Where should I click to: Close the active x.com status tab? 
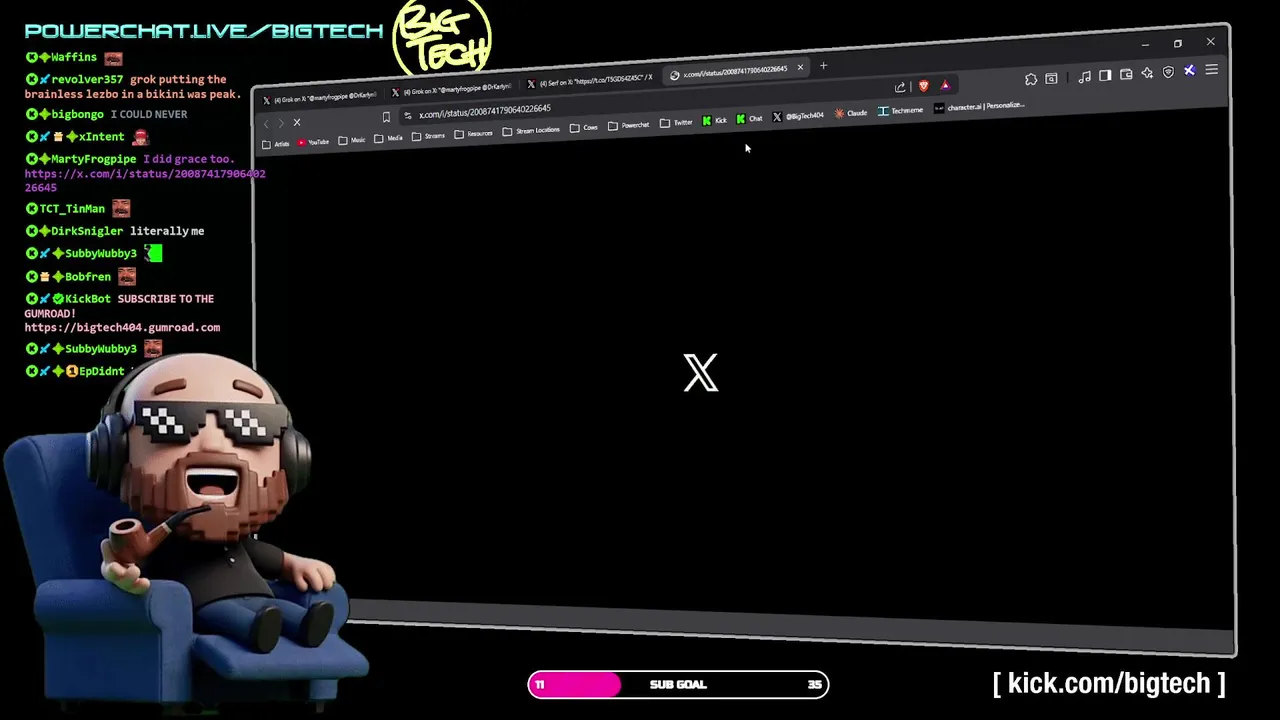[800, 67]
